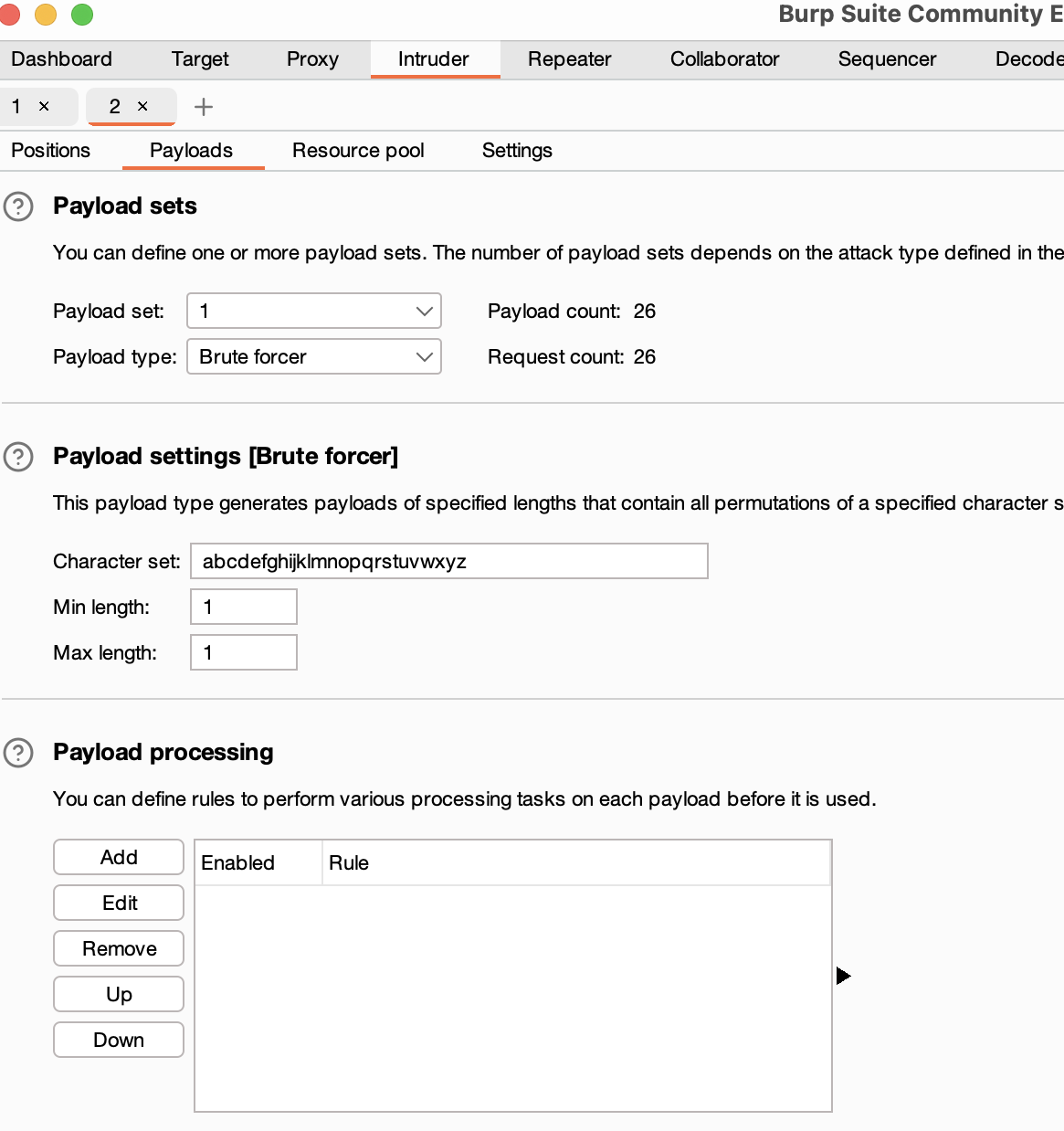Click the Max length field
The width and height of the screenshot is (1064, 1131).
point(244,652)
